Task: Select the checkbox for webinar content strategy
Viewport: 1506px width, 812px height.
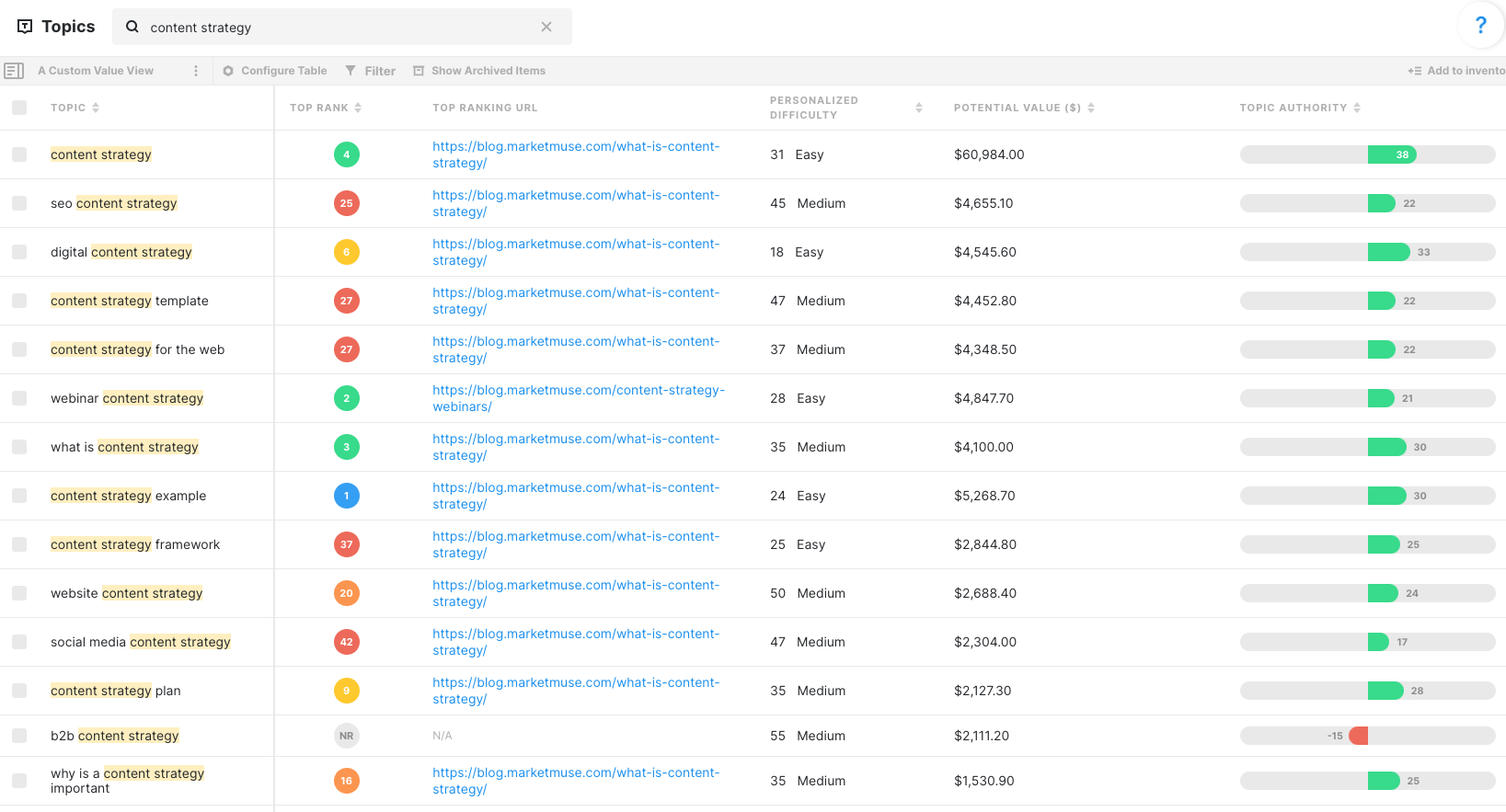Action: pos(19,398)
